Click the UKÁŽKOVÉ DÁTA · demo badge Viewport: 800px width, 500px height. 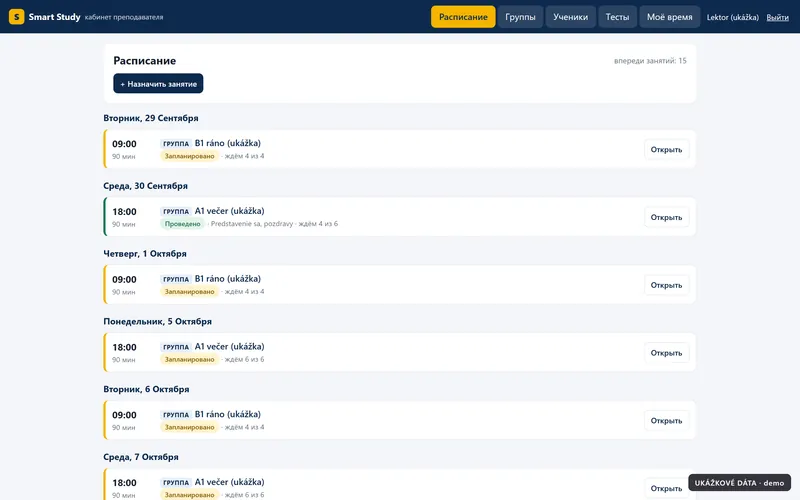pos(739,483)
